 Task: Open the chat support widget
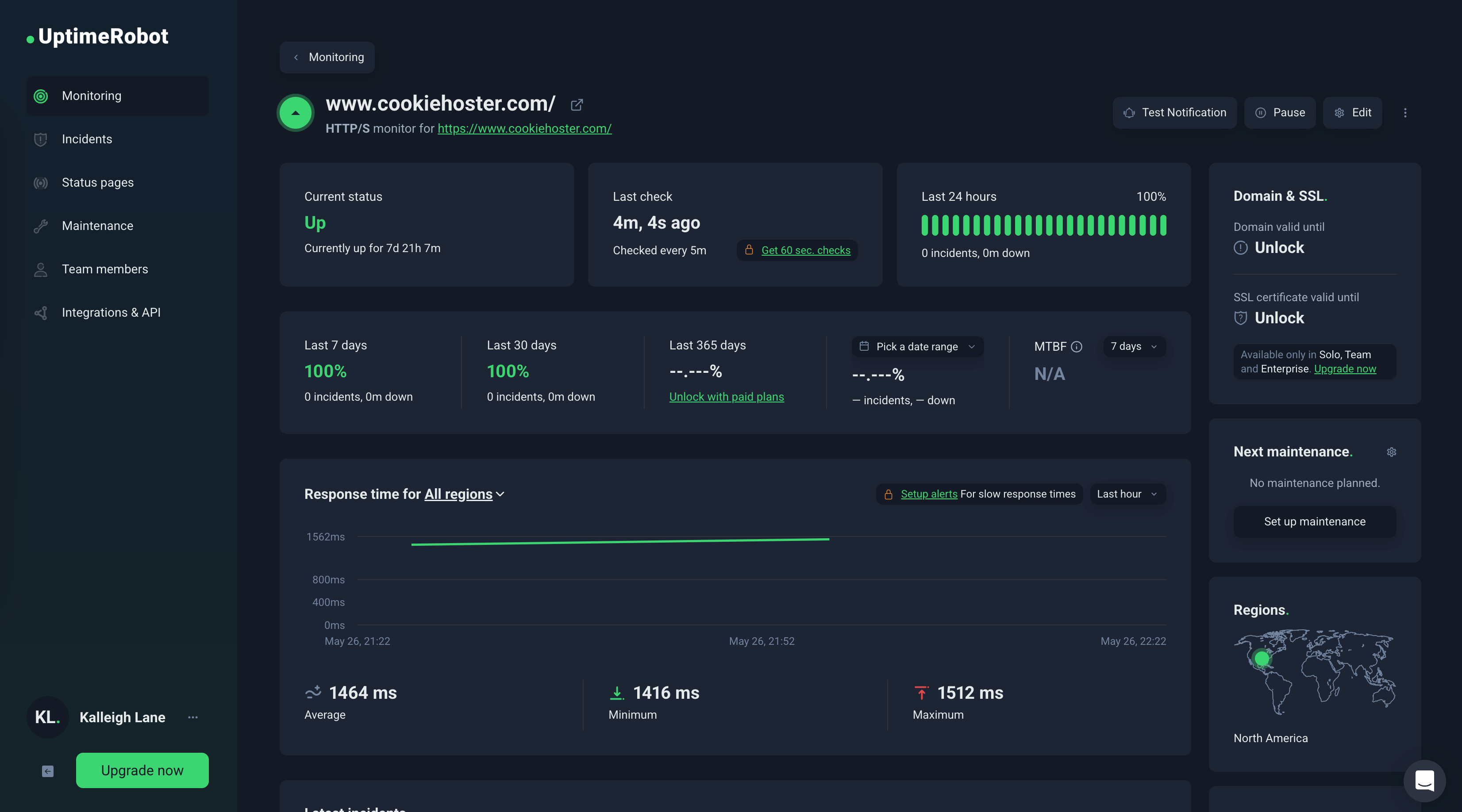pos(1424,781)
